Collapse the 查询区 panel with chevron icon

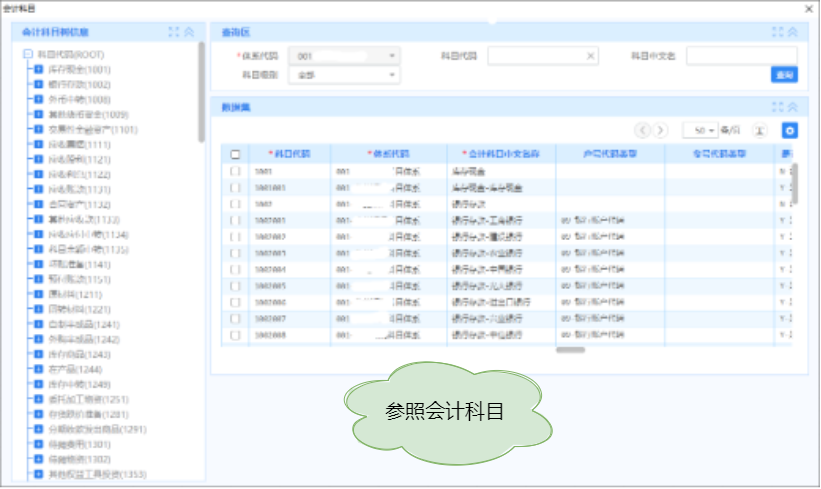tap(791, 33)
